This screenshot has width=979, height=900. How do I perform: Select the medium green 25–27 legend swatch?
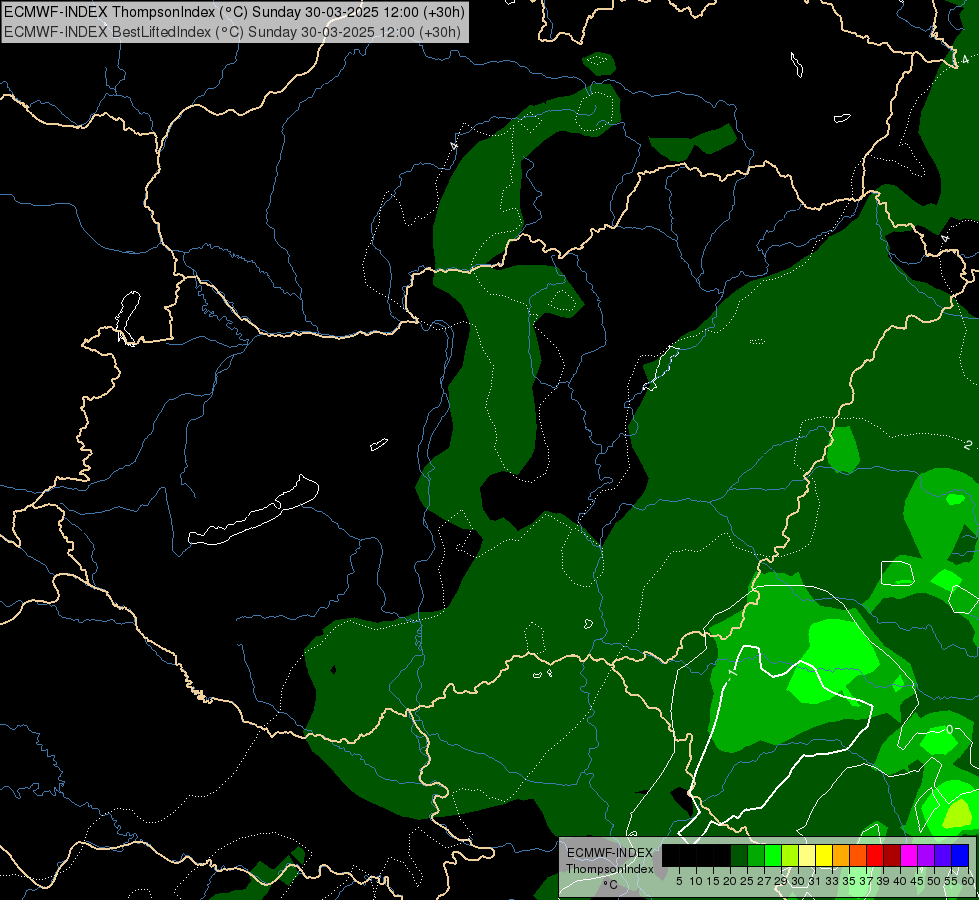(x=755, y=856)
